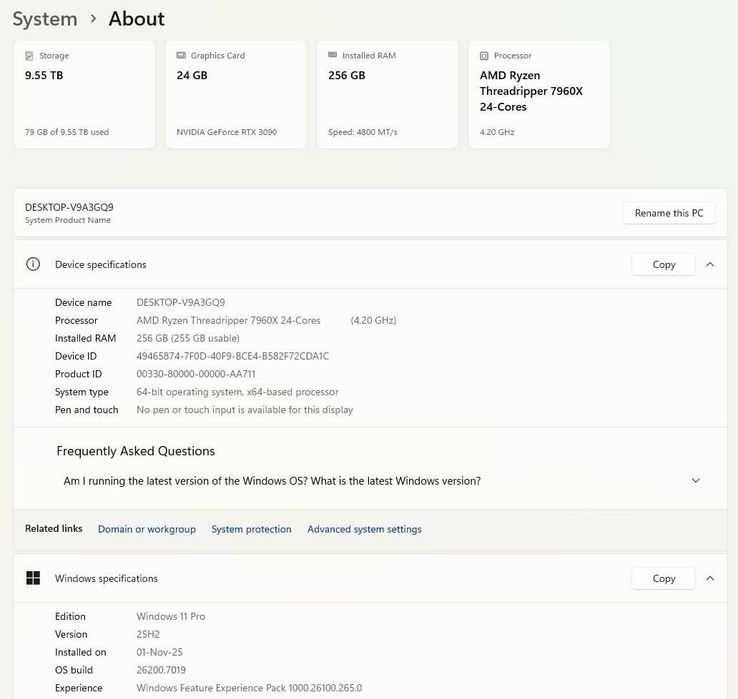This screenshot has width=738, height=699.
Task: Click Speed: 4800 MT/s text
Action: (363, 132)
